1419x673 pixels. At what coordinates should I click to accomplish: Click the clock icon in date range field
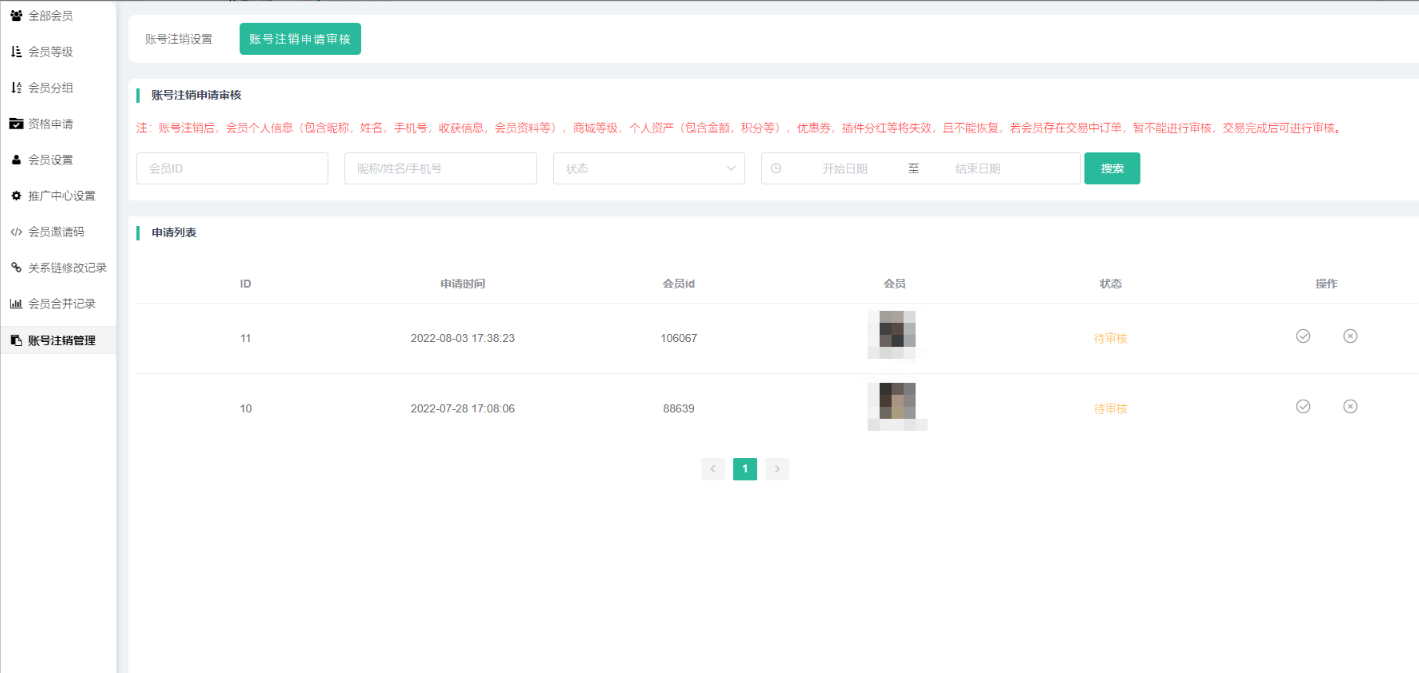pyautogui.click(x=776, y=168)
